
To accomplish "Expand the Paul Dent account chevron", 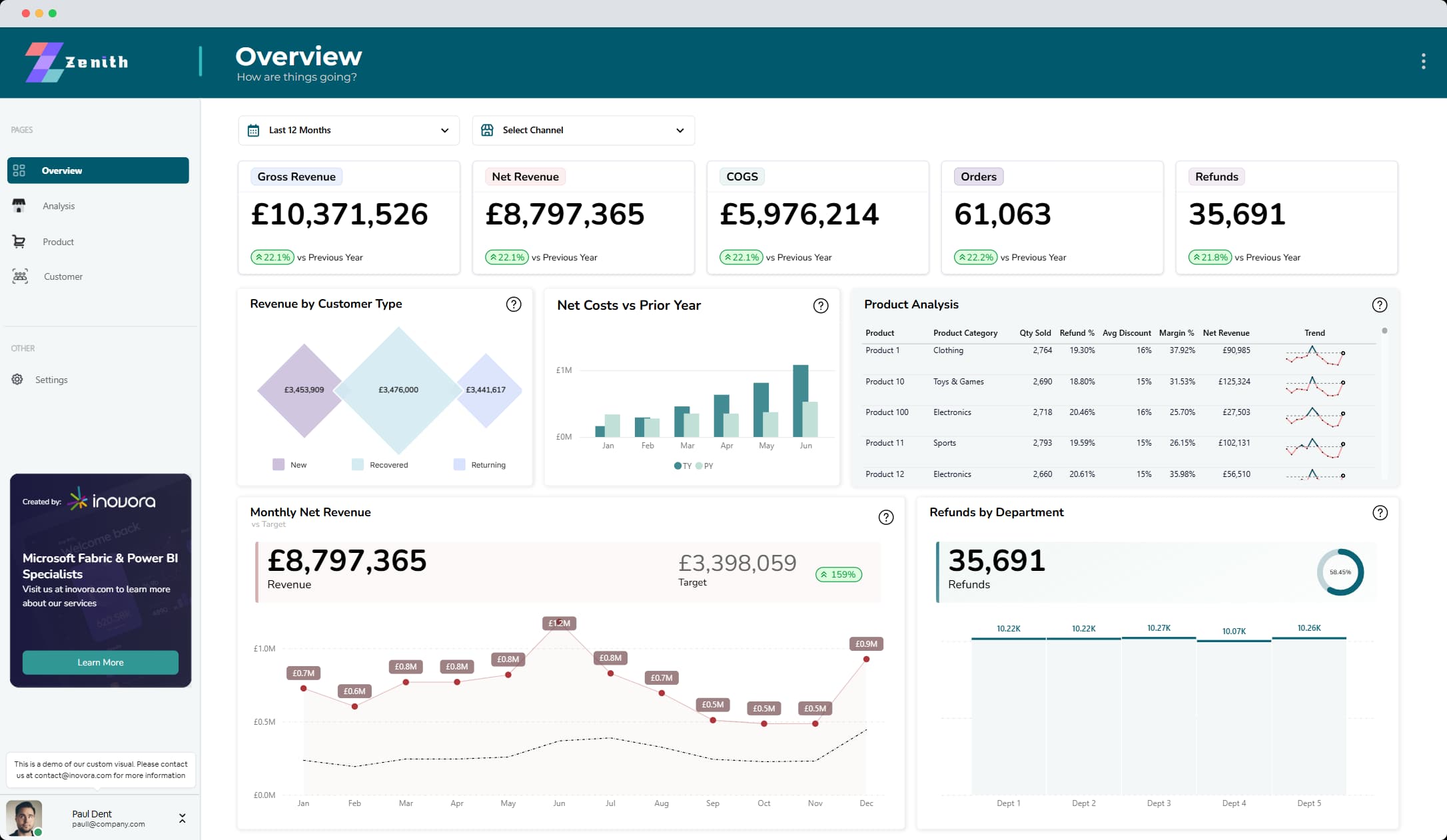I will coord(181,818).
